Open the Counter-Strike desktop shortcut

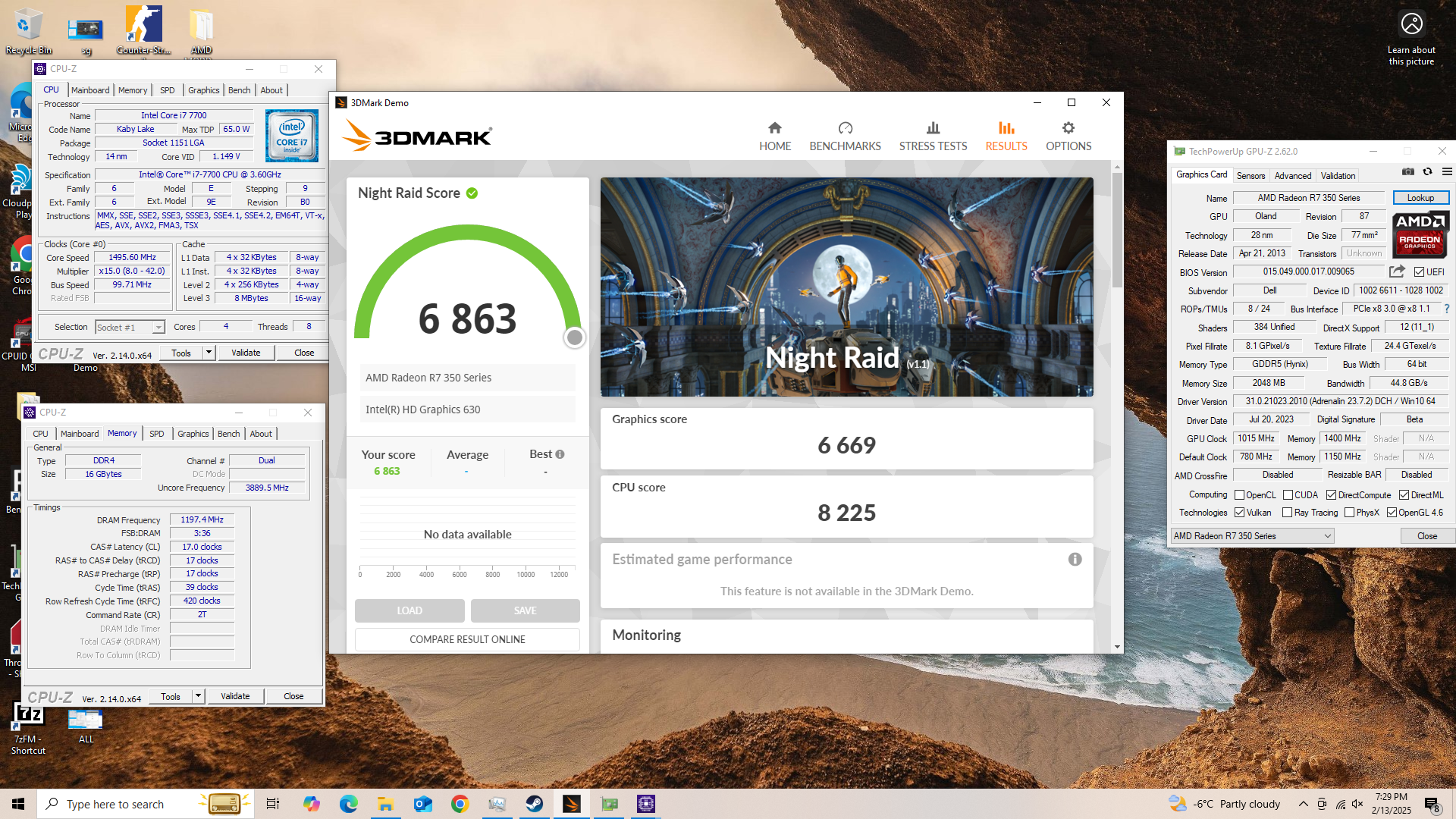pyautogui.click(x=143, y=32)
